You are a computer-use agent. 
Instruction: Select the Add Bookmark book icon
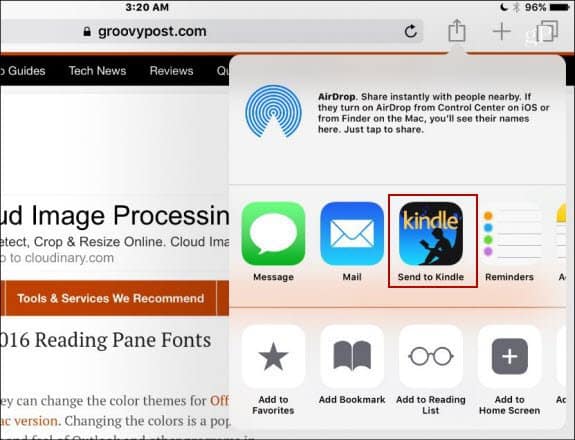[352, 356]
